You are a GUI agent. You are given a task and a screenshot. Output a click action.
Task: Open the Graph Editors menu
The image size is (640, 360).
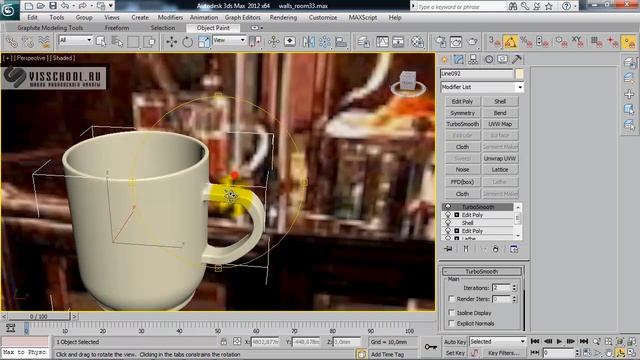pyautogui.click(x=242, y=18)
